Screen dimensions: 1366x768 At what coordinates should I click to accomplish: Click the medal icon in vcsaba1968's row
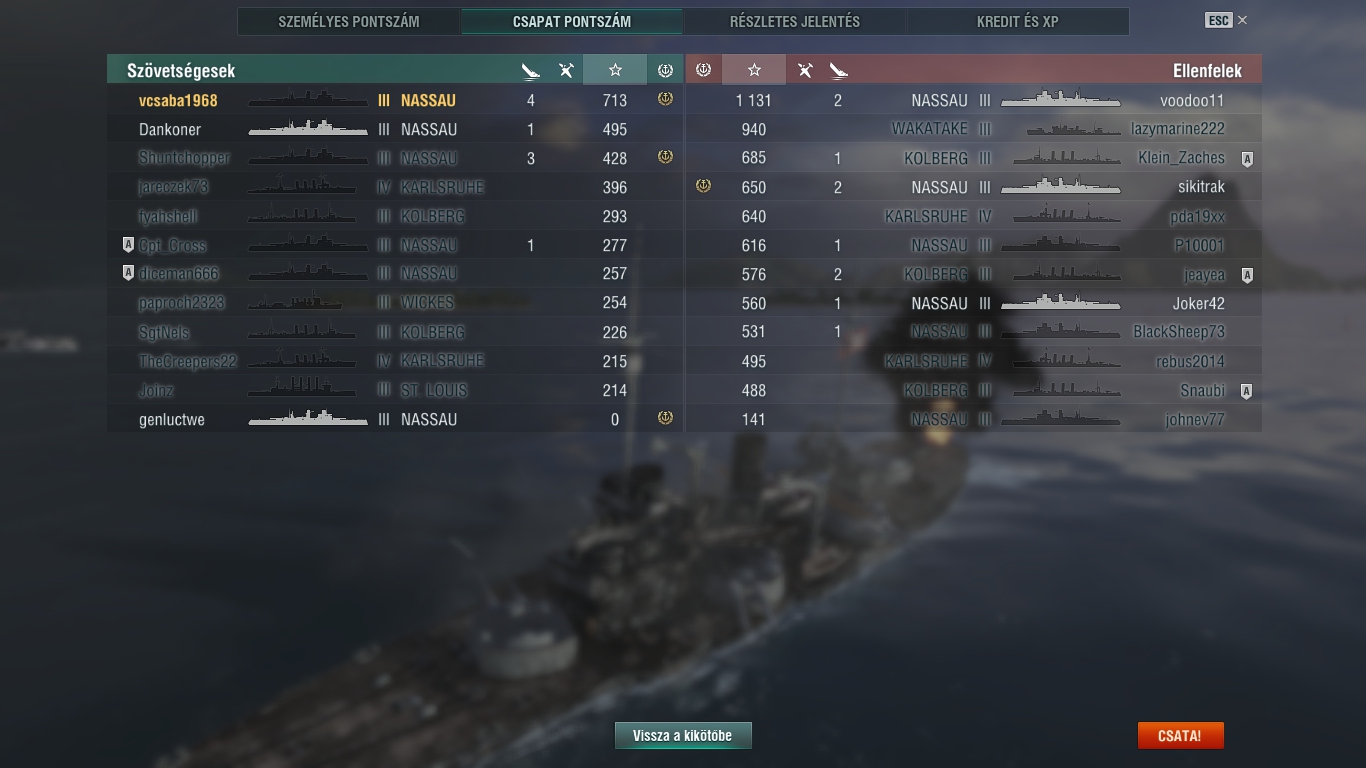(x=665, y=99)
